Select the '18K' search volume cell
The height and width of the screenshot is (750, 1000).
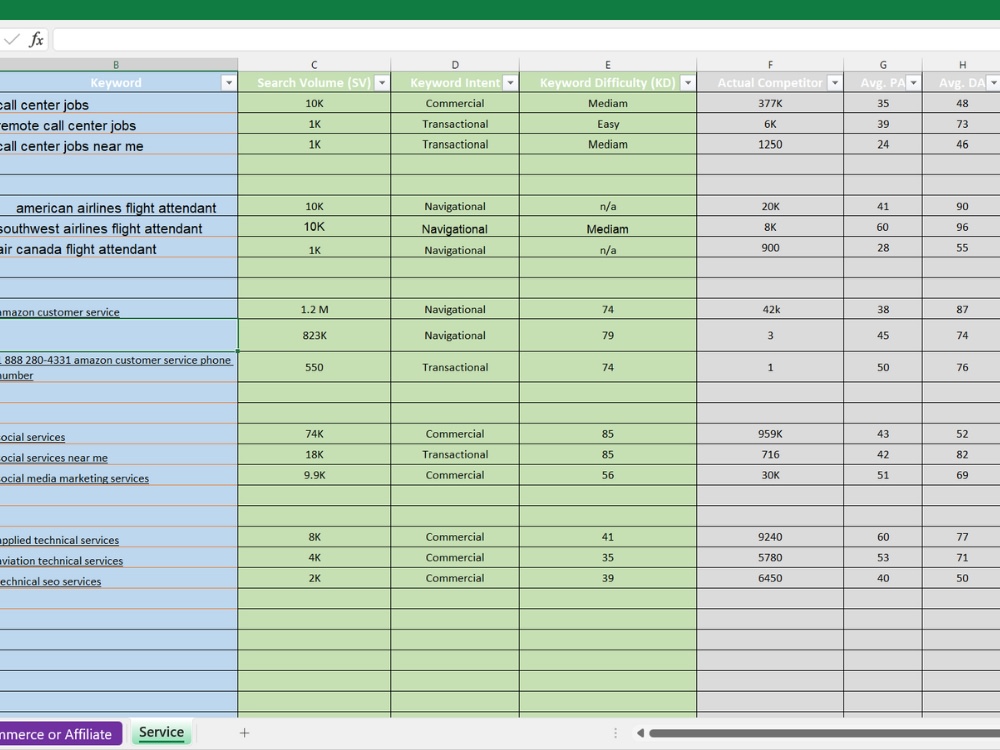pyautogui.click(x=314, y=454)
